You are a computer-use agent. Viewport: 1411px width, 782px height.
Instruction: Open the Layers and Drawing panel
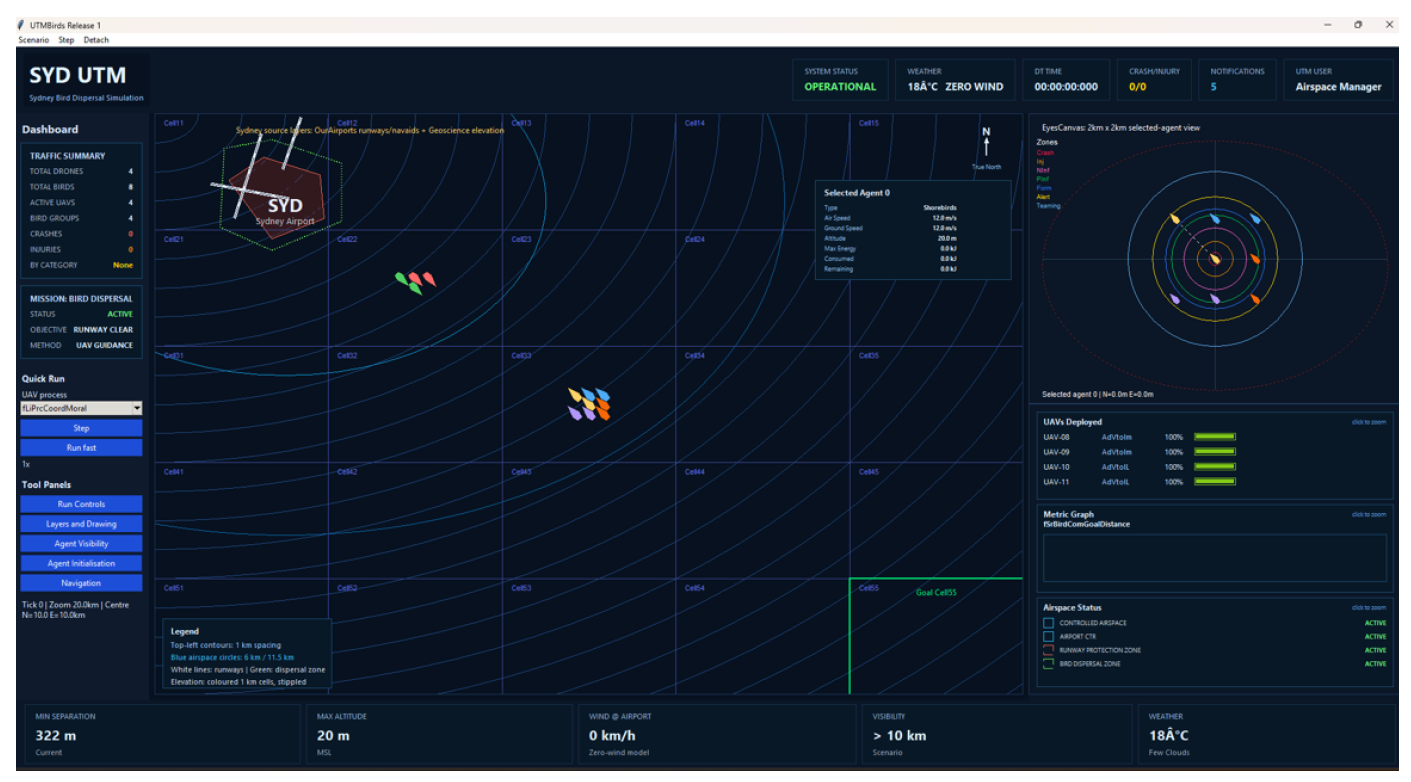click(82, 524)
